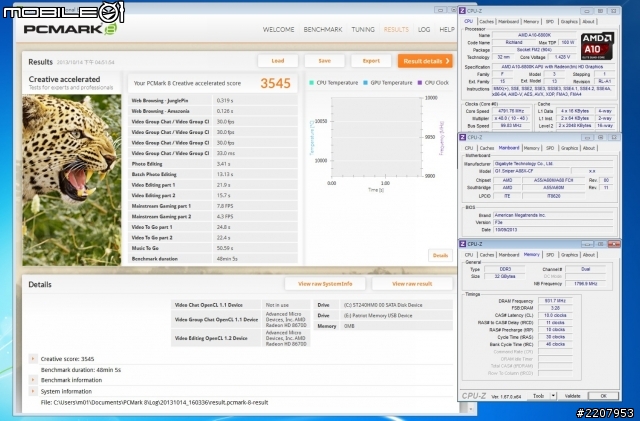Viewport: 640px width, 421px height.
Task: Select the Photo Editing result row
Action: point(212,164)
